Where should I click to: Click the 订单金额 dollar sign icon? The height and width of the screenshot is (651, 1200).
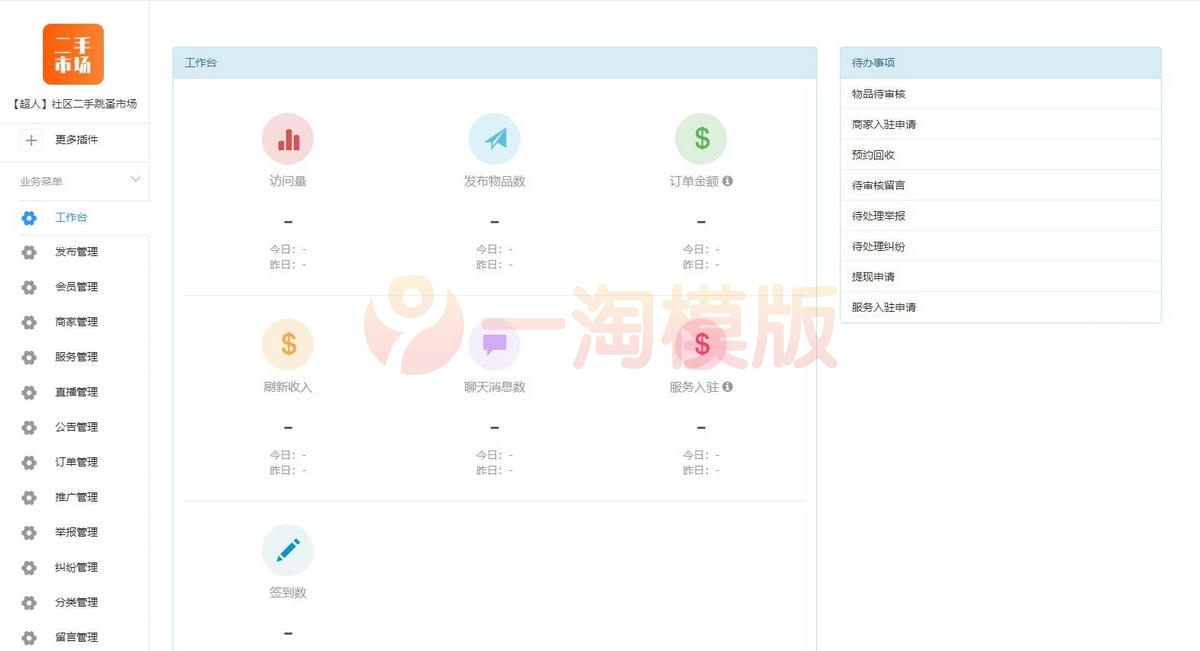tap(701, 140)
